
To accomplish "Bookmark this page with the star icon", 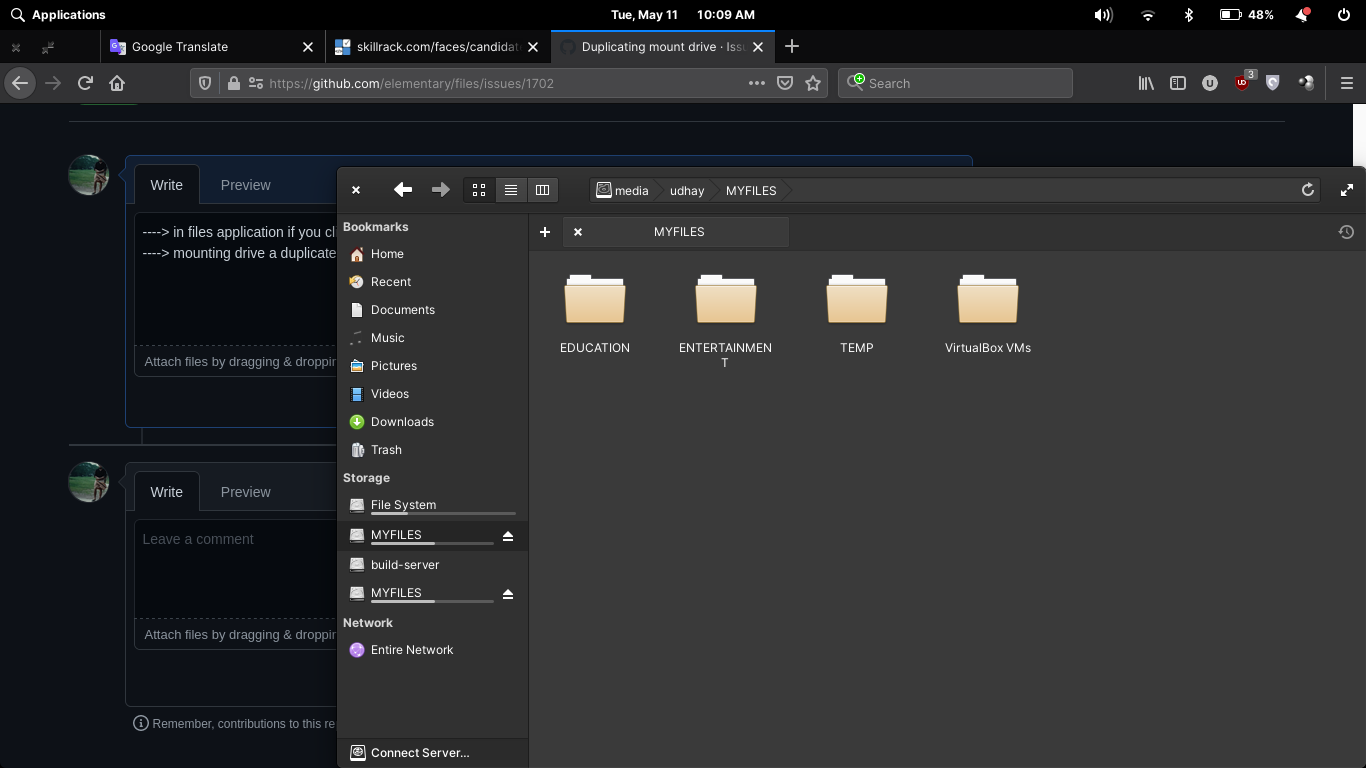I will pyautogui.click(x=813, y=83).
